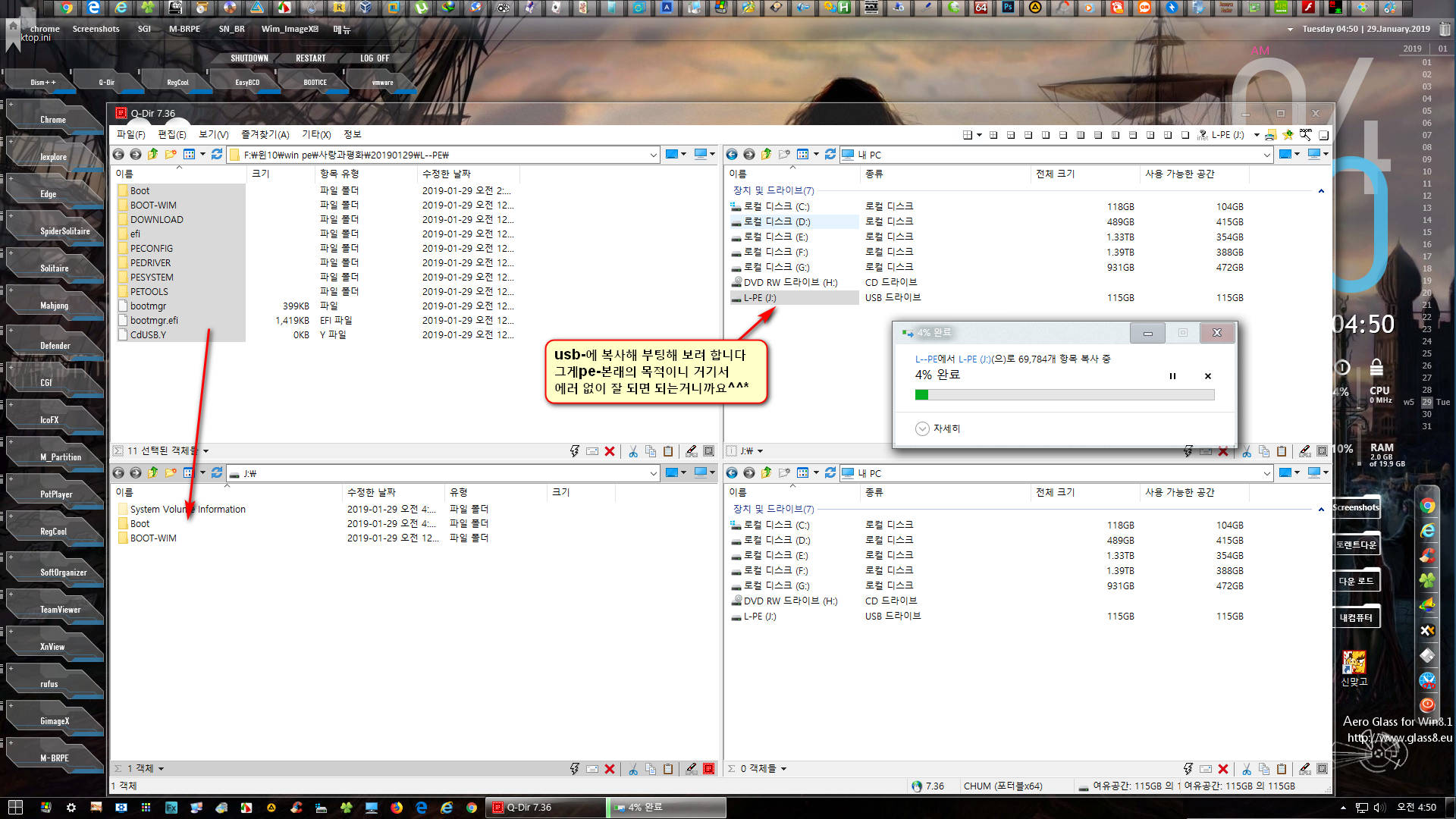This screenshot has width=1456, height=819.
Task: Click the green copy progress bar
Action: [1065, 394]
